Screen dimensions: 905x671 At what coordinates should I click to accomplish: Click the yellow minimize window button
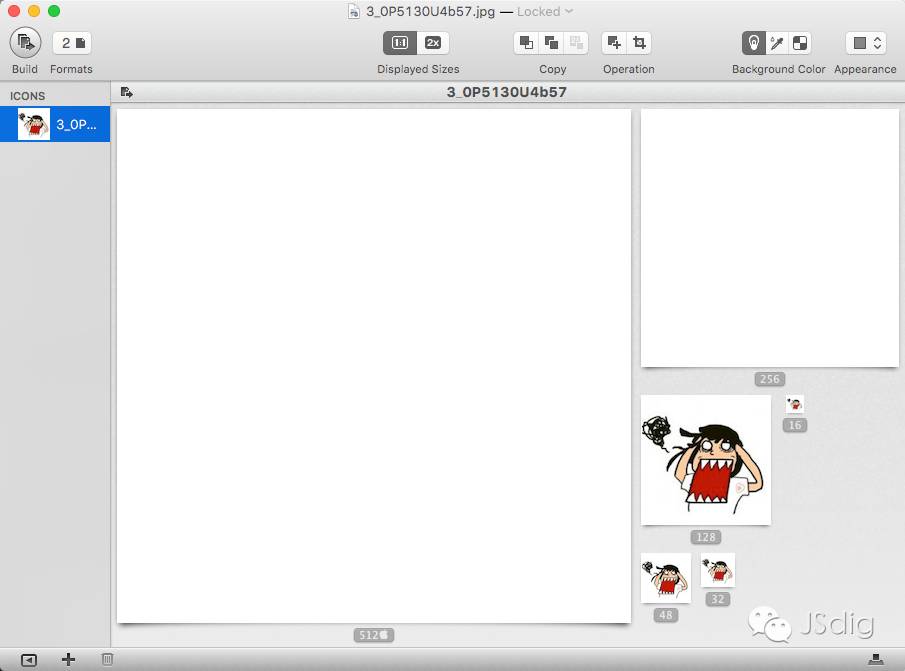[x=34, y=11]
